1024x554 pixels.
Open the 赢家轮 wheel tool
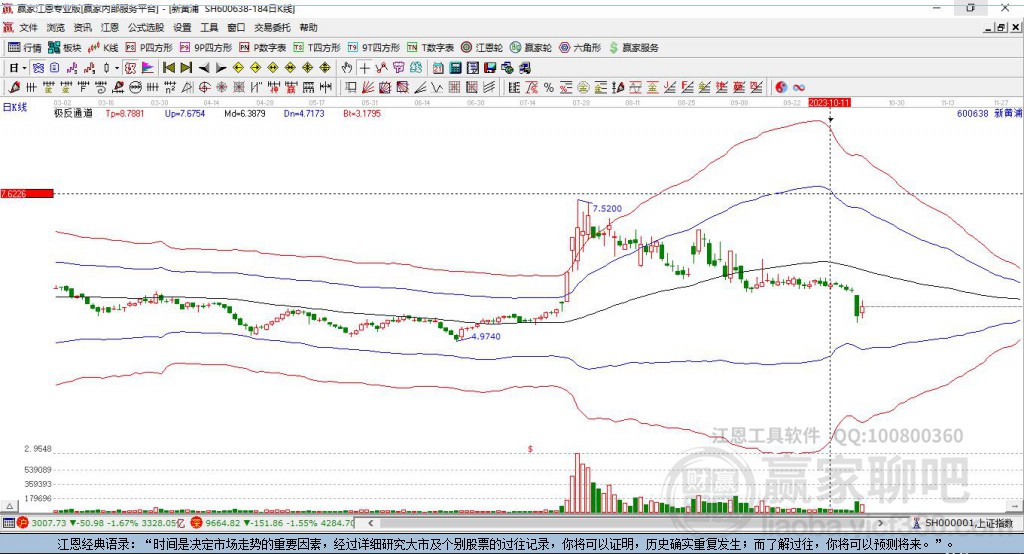[531, 48]
